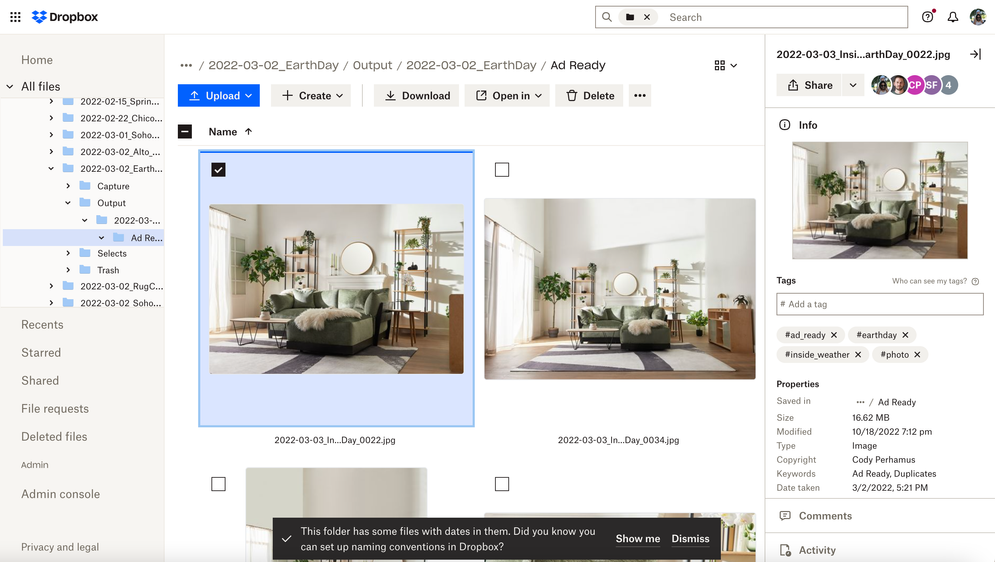
Task: Check the bottom-left thumbnail's checkbox
Action: [x=218, y=484]
